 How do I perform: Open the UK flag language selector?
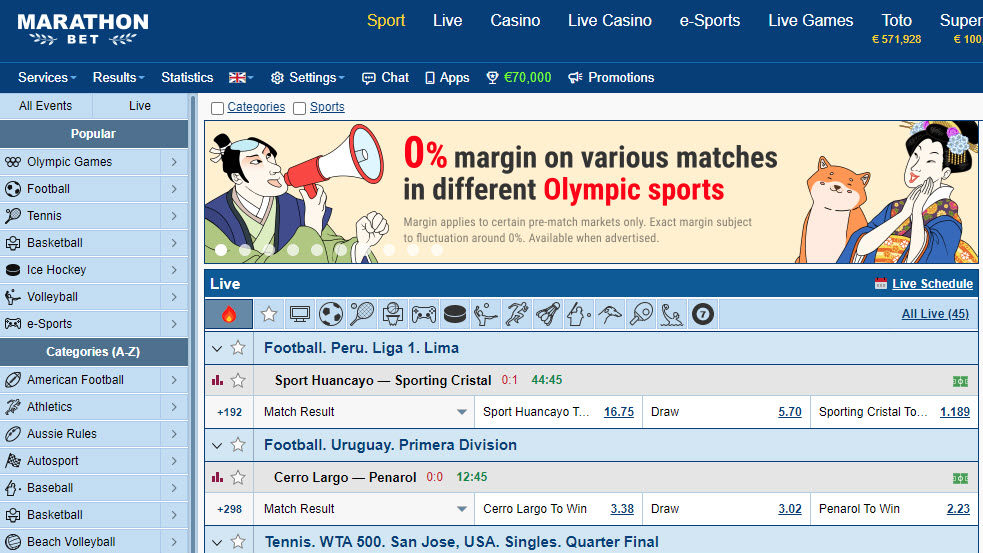[x=241, y=78]
